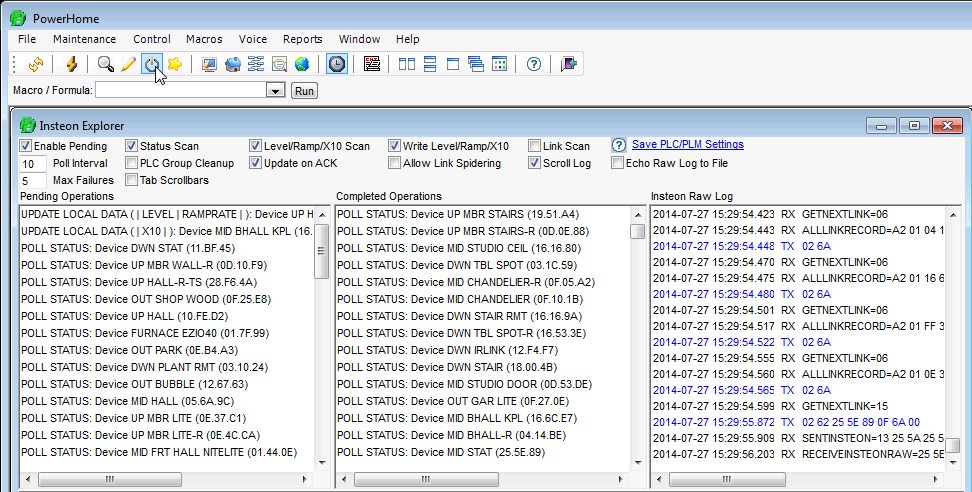Click the document with magnifier toolbar icon
Image resolution: width=972 pixels, height=492 pixels.
pos(279,64)
